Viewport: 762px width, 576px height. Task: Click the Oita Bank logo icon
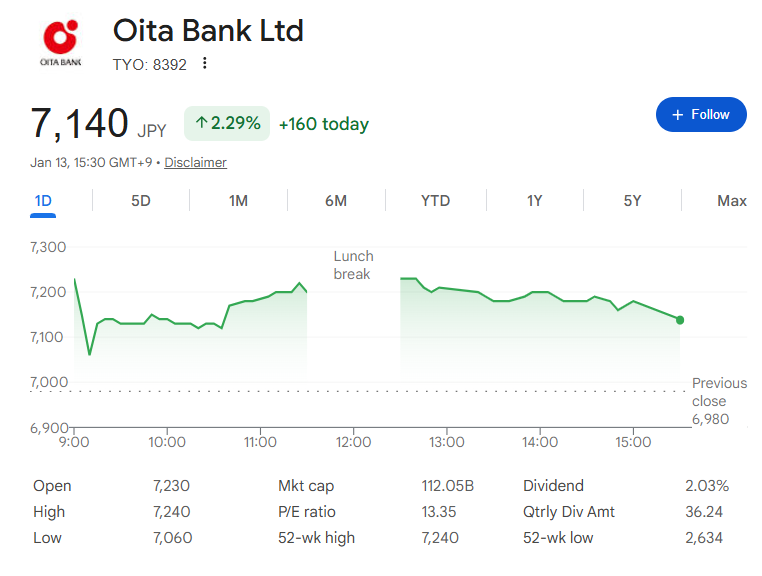[60, 43]
